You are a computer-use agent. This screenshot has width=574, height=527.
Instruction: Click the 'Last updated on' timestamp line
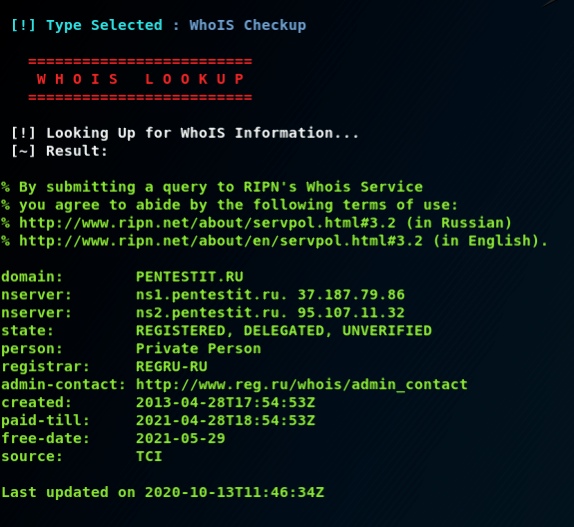[163, 492]
